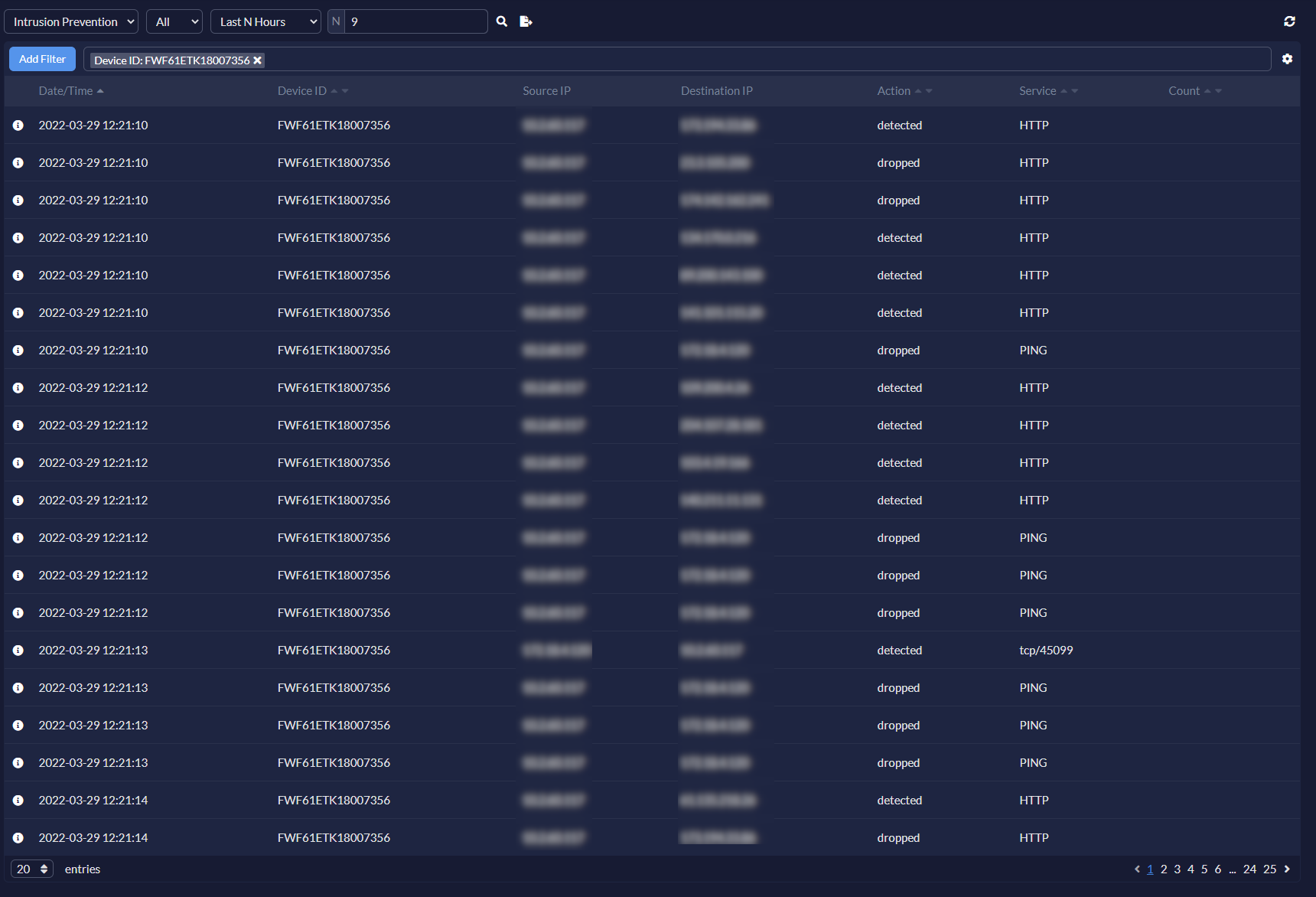The width and height of the screenshot is (1316, 897).
Task: Select current page 1 in pagination
Action: pos(1150,869)
